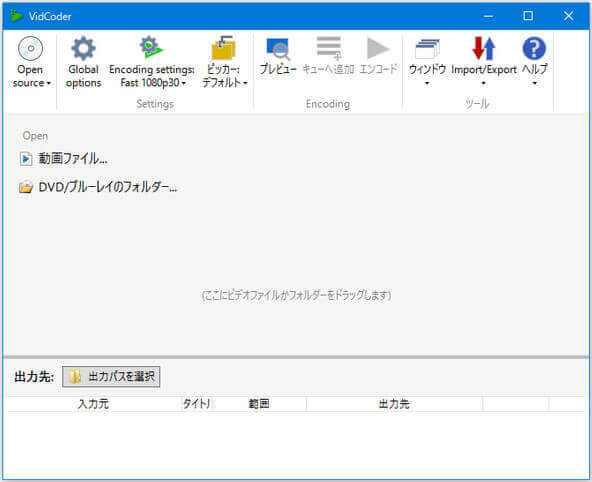The image size is (592, 482).
Task: Click the 出力先 column header in queue table
Action: point(394,404)
